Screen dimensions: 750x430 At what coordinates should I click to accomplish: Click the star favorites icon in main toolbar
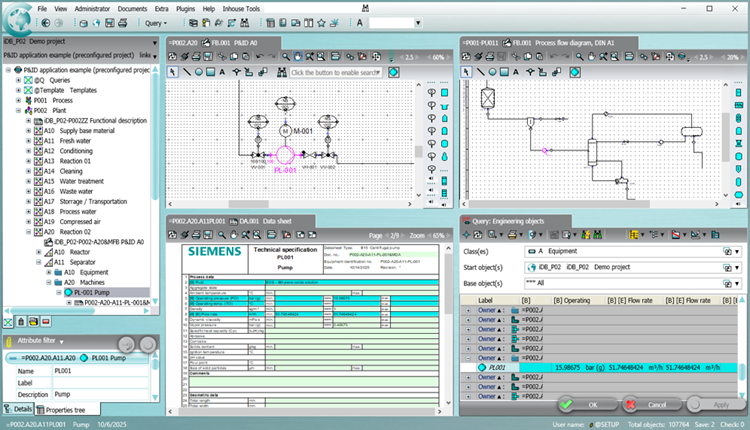tap(321, 23)
